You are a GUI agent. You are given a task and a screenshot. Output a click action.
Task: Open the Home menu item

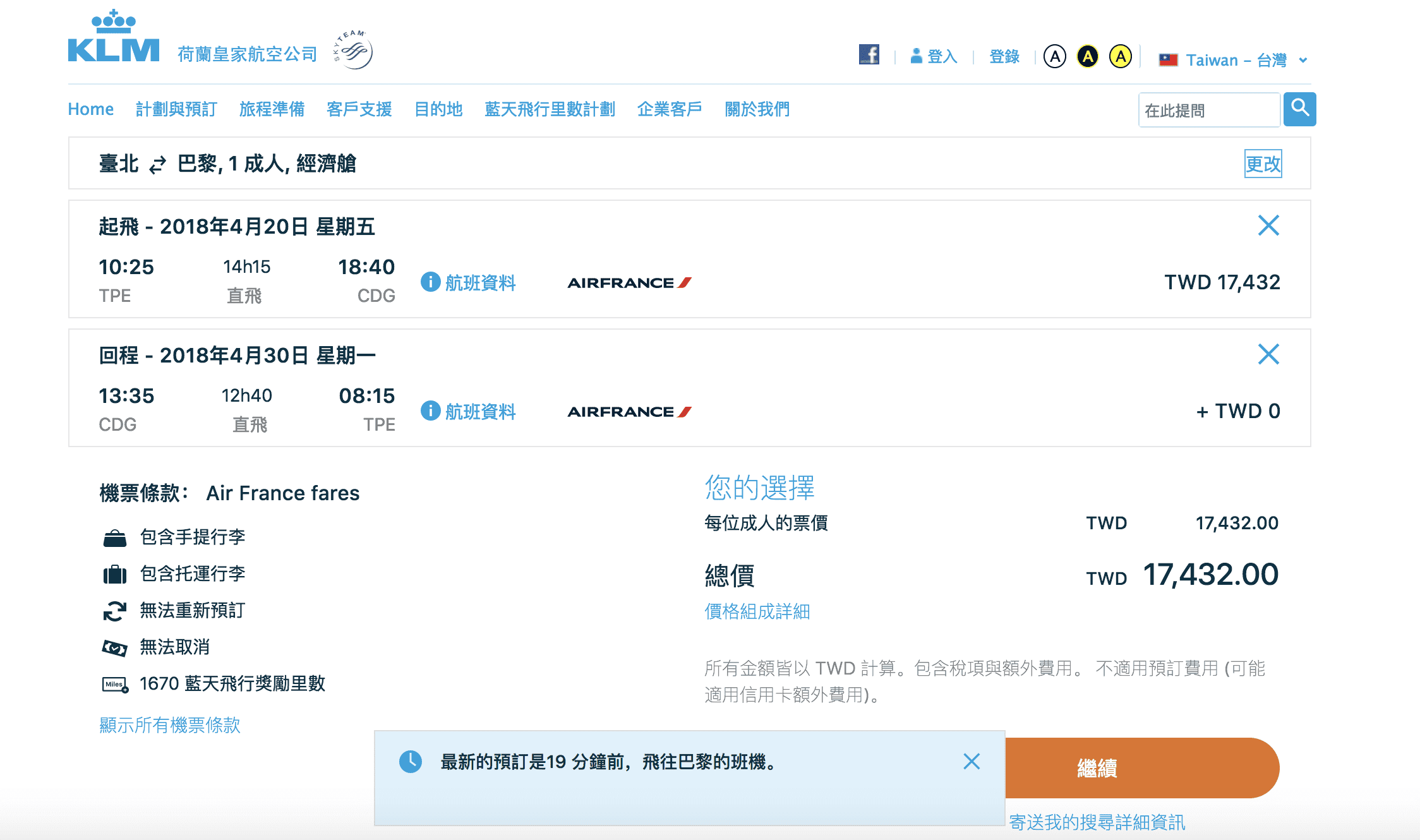pos(91,109)
